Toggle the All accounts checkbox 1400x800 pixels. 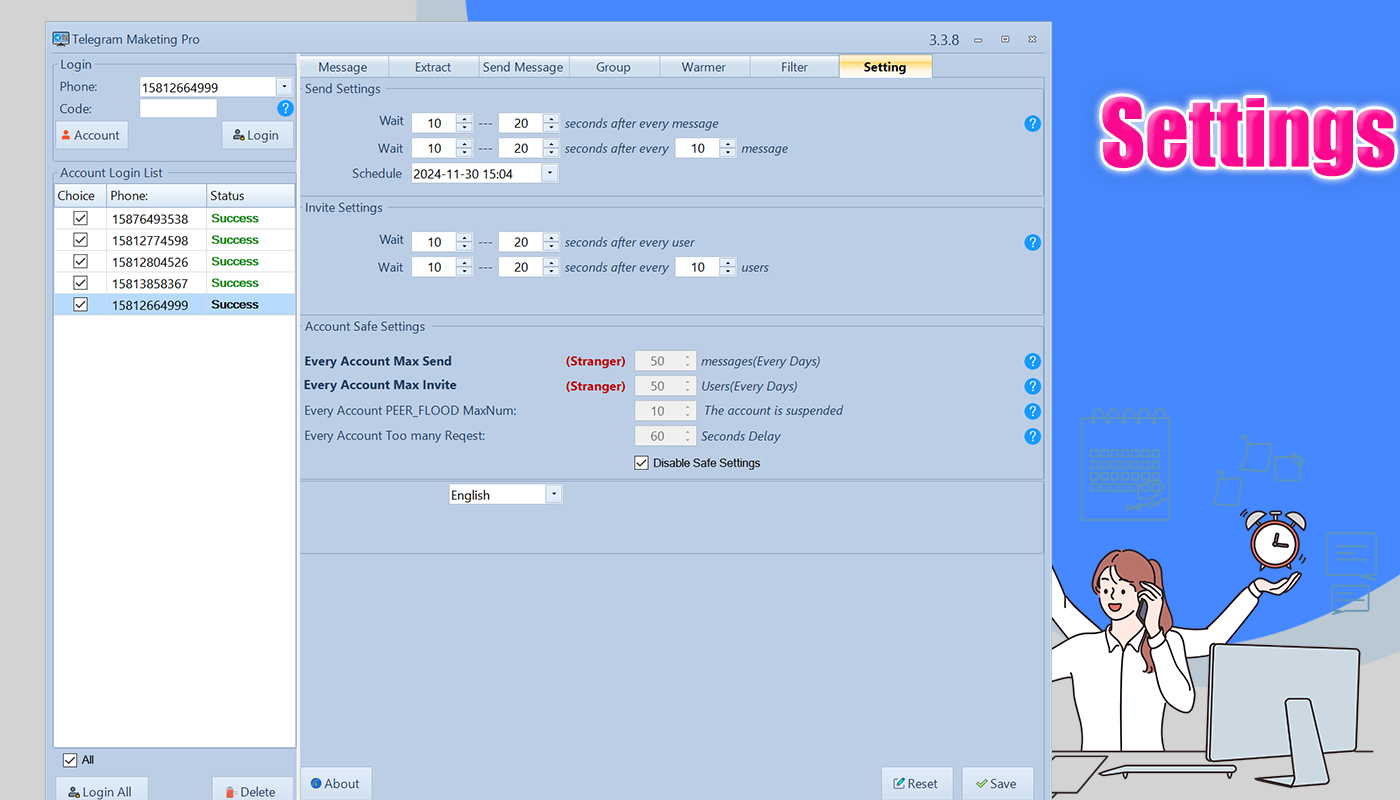pyautogui.click(x=70, y=760)
